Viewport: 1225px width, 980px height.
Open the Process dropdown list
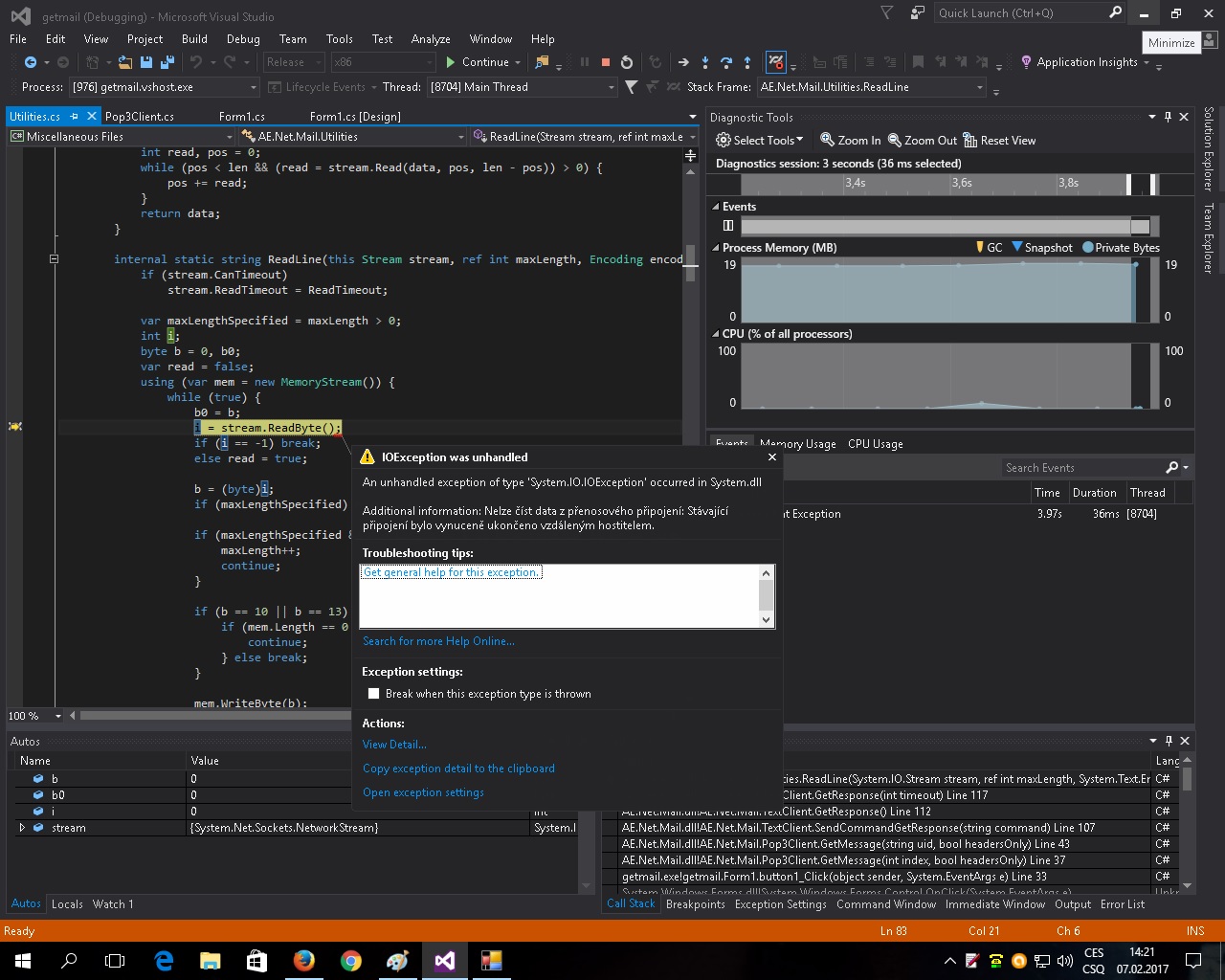[254, 87]
